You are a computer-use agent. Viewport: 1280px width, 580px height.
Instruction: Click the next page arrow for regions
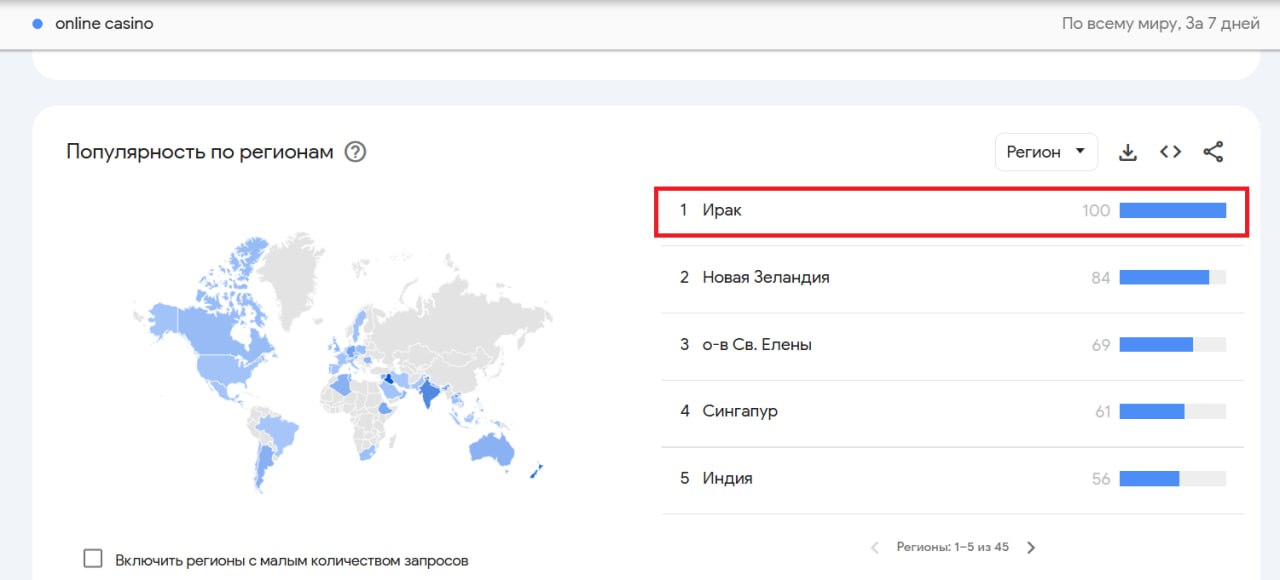click(1031, 547)
